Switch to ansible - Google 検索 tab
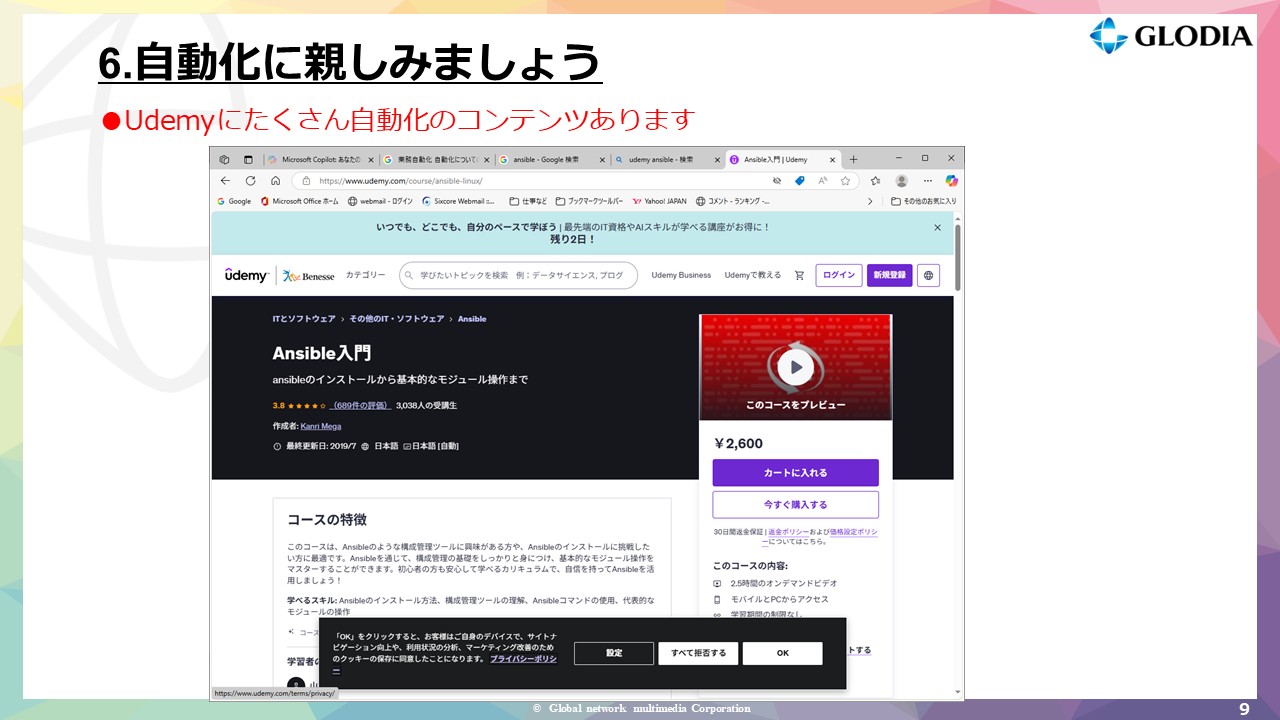This screenshot has height=720, width=1280. click(552, 159)
